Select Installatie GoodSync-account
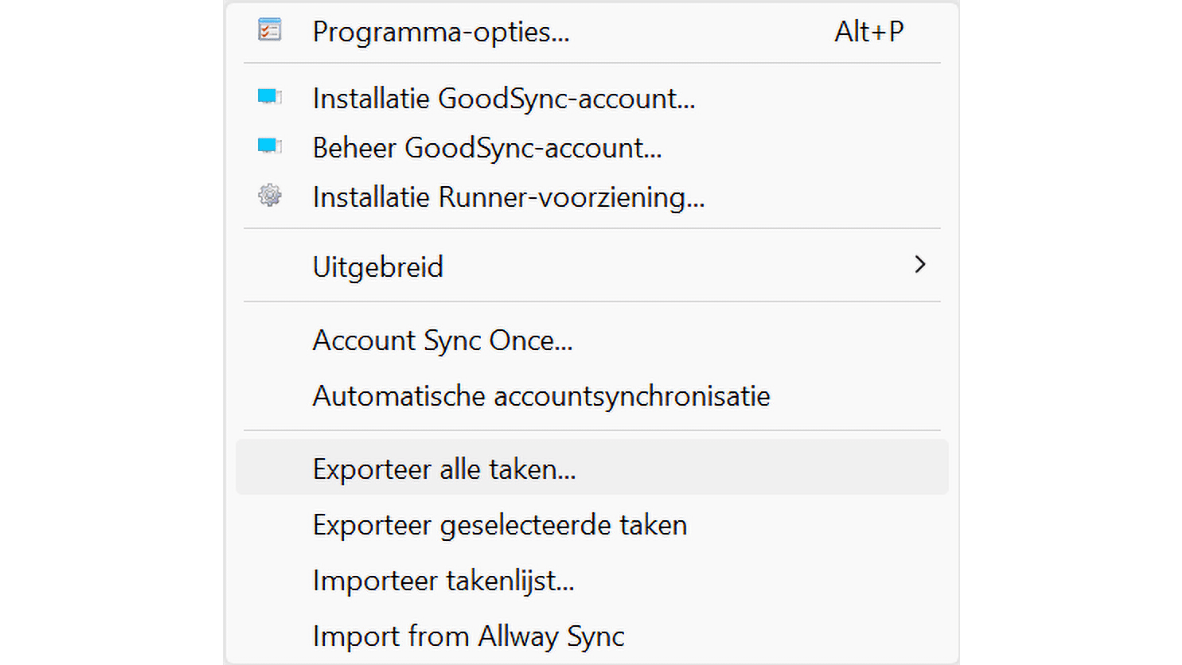The width and height of the screenshot is (1182, 665). pos(503,98)
